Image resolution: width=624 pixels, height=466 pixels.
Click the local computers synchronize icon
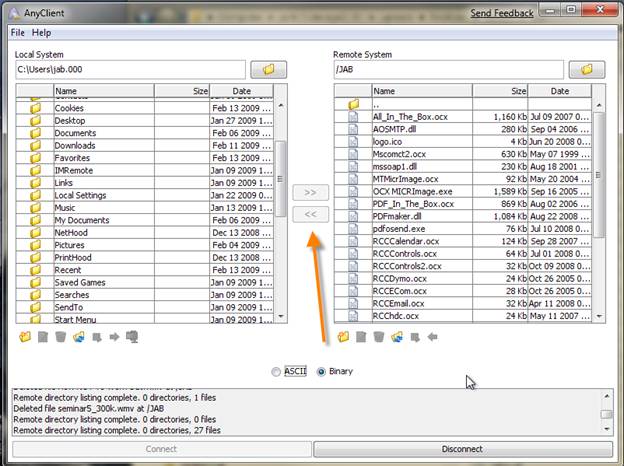132,337
